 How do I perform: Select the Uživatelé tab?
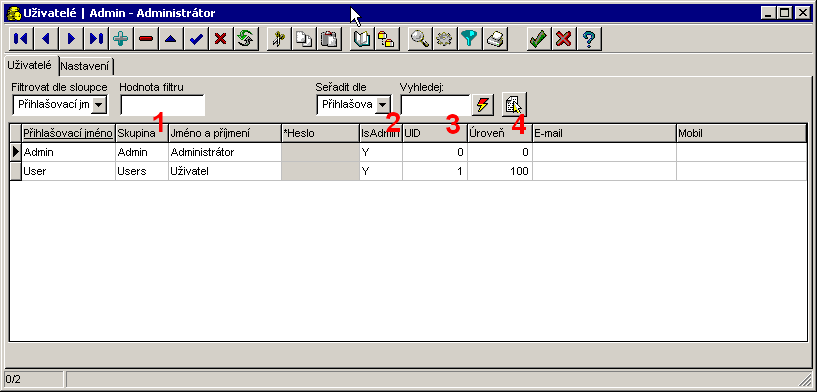click(29, 66)
